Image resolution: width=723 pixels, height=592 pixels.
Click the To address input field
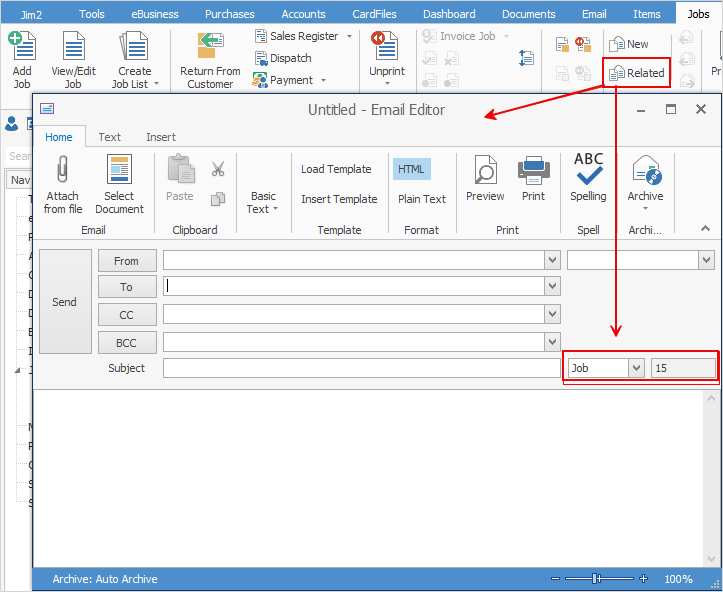(x=354, y=286)
